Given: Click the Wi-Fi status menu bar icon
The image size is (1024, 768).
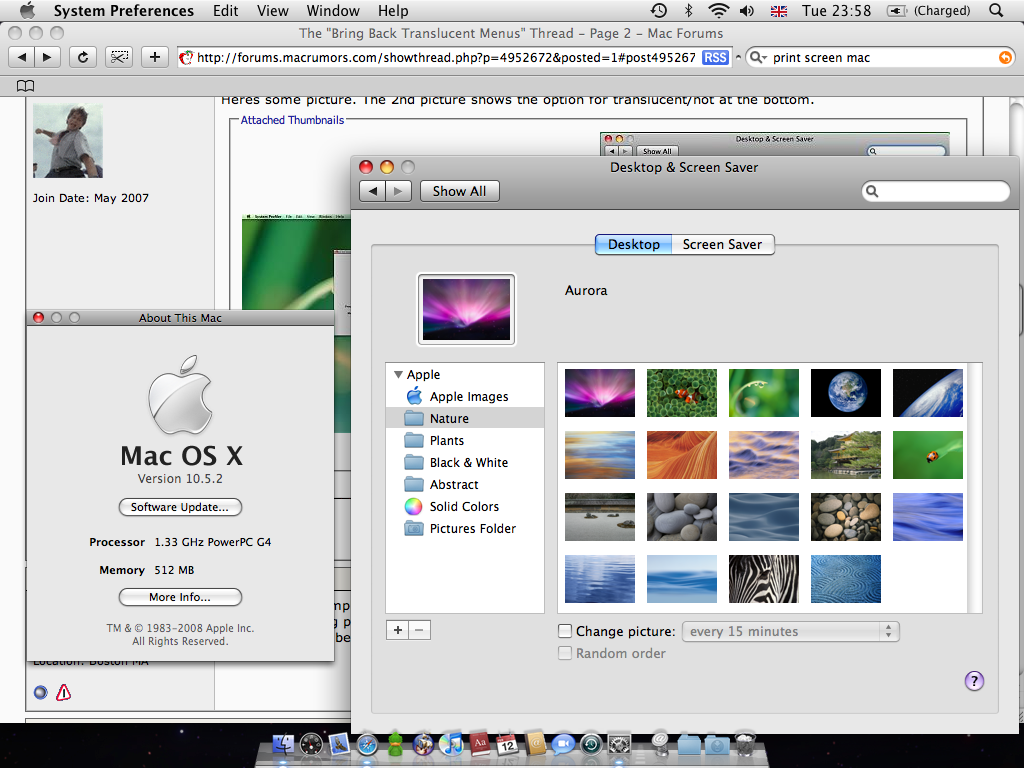Looking at the screenshot, I should coord(718,11).
